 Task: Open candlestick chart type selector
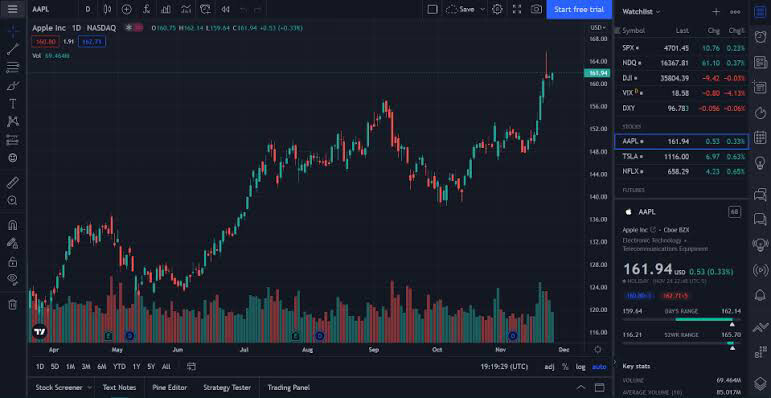point(107,9)
